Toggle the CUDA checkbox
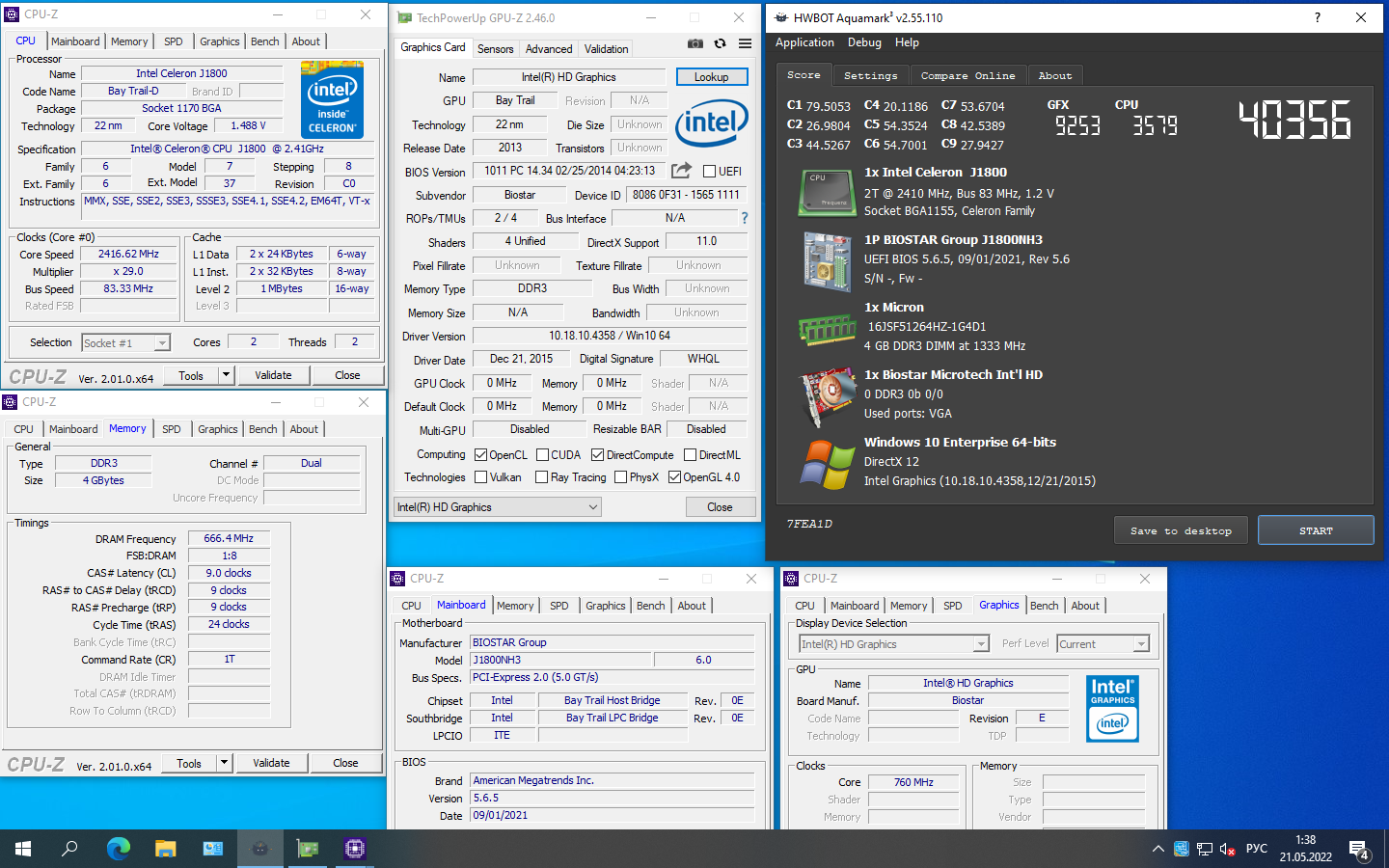This screenshot has height=868, width=1389. click(542, 455)
